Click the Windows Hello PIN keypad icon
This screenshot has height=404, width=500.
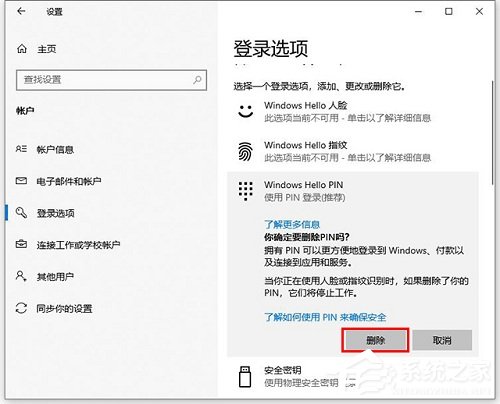point(246,191)
